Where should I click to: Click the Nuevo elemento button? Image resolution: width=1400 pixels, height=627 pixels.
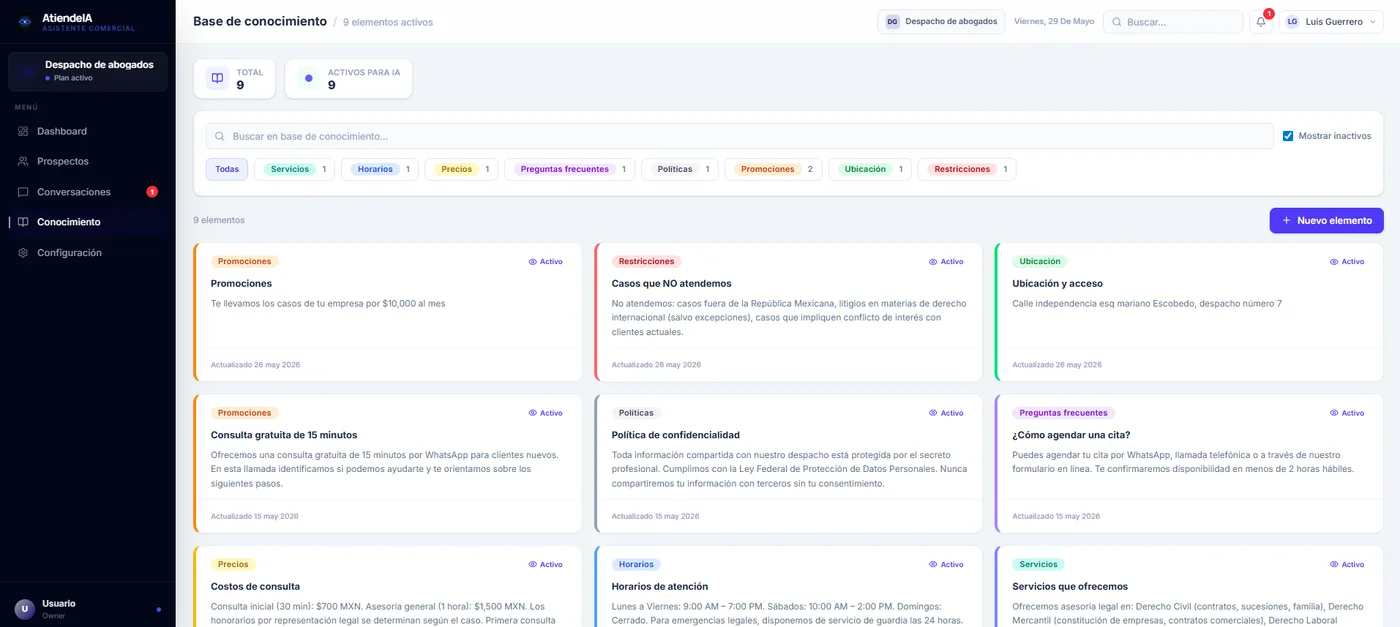pyautogui.click(x=1327, y=220)
